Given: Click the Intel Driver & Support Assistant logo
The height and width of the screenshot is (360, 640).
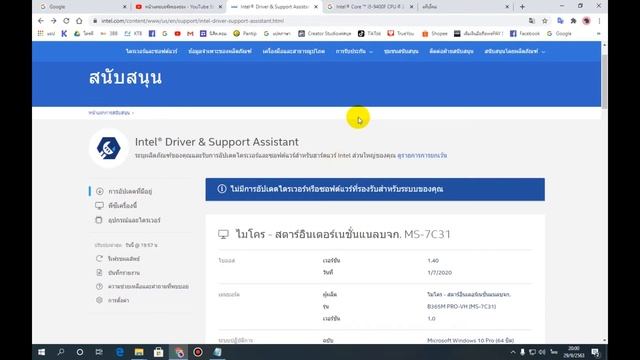Looking at the screenshot, I should click(109, 148).
